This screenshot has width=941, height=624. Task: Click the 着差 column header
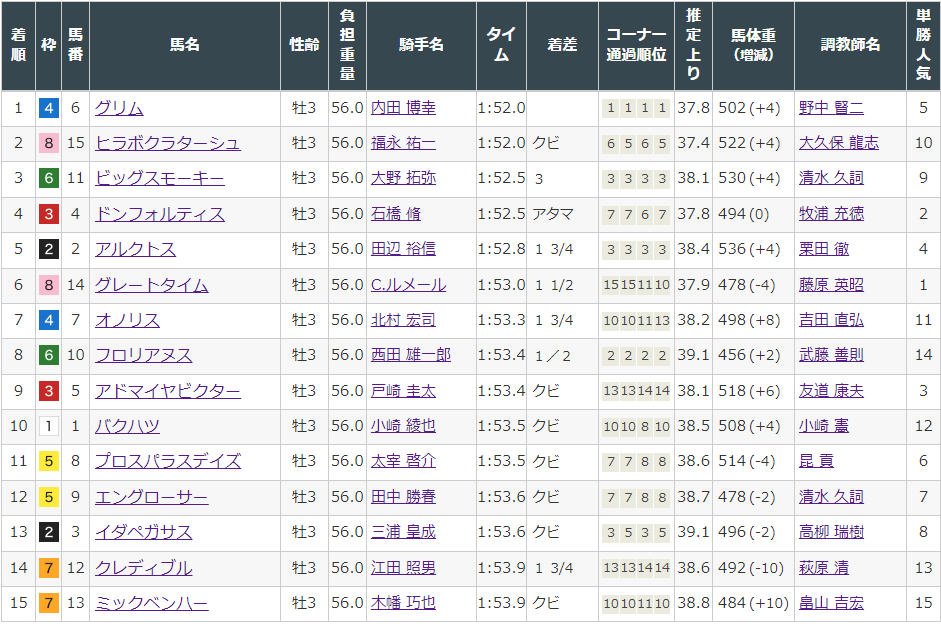pyautogui.click(x=562, y=45)
